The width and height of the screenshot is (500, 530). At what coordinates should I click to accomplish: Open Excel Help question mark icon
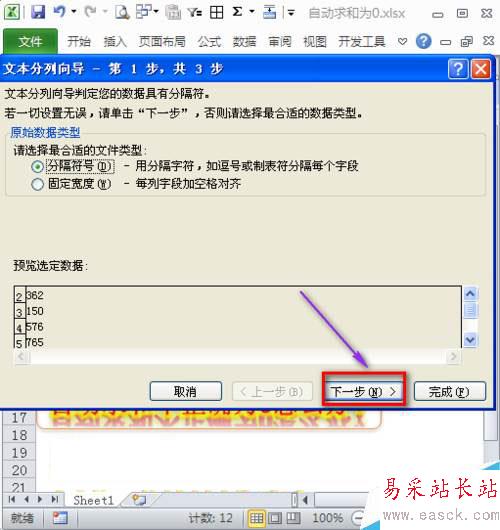coord(423,42)
